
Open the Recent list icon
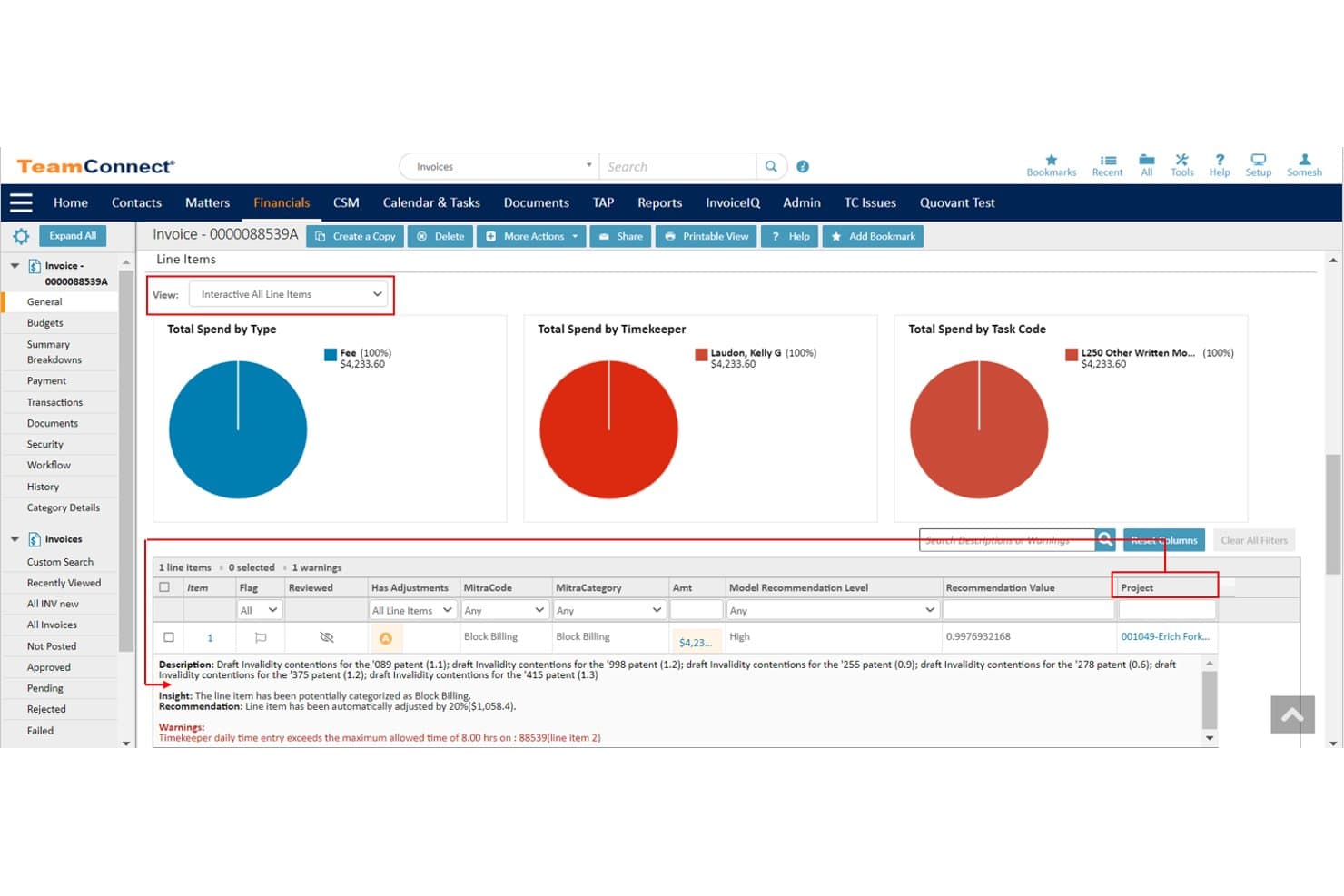coord(1108,160)
